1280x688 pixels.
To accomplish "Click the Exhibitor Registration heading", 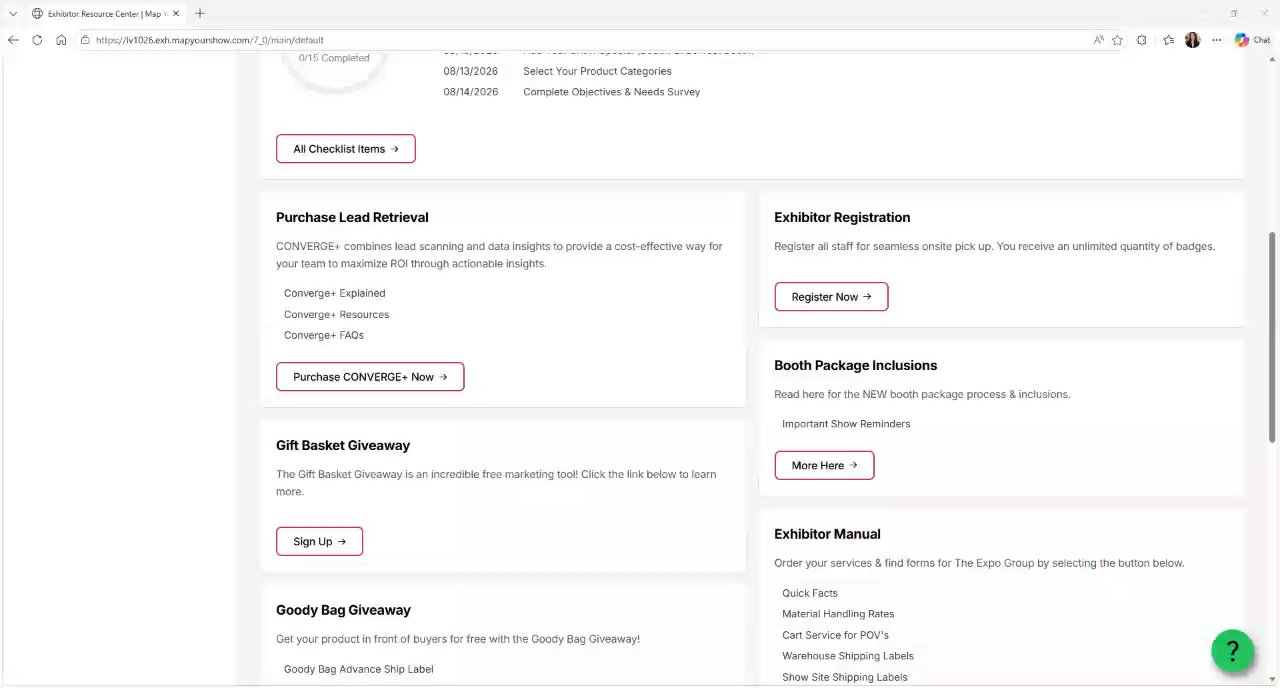I will pos(842,217).
